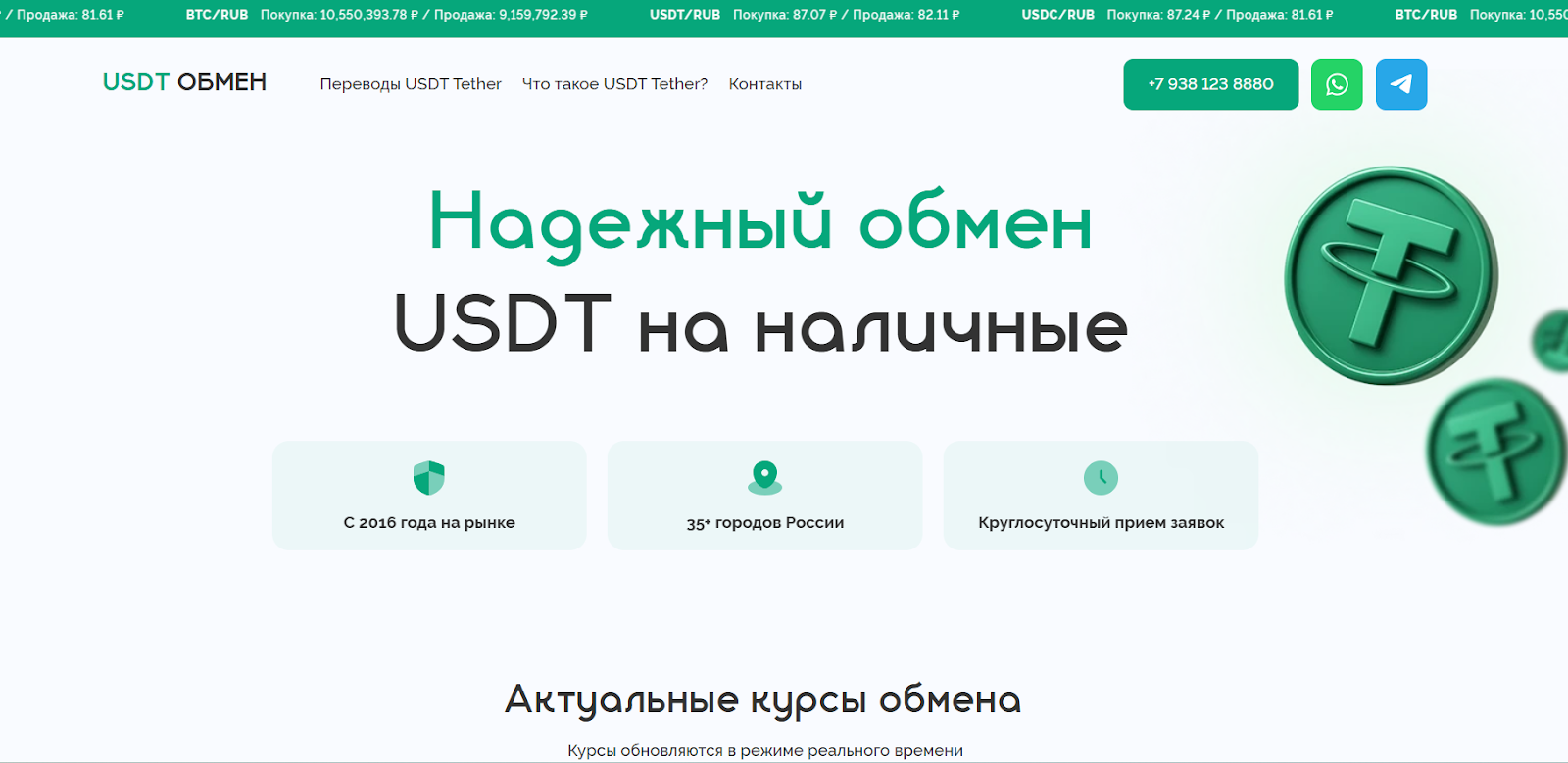The image size is (1568, 763).
Task: Click the large green Tether coin image
Action: pyautogui.click(x=1391, y=275)
